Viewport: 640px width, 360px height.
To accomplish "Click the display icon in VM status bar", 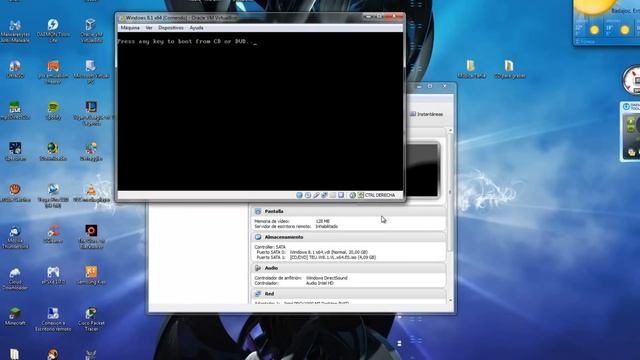I will coord(341,195).
